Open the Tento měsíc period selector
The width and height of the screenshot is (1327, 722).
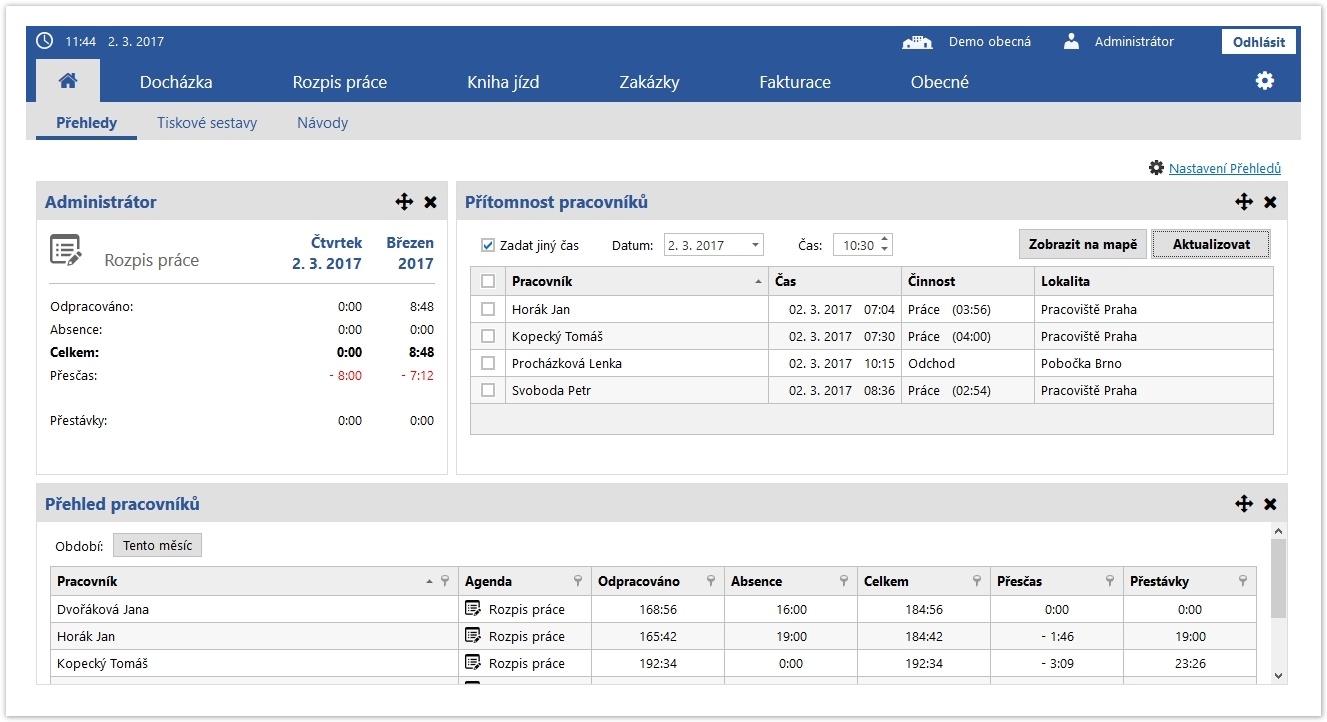click(x=157, y=545)
